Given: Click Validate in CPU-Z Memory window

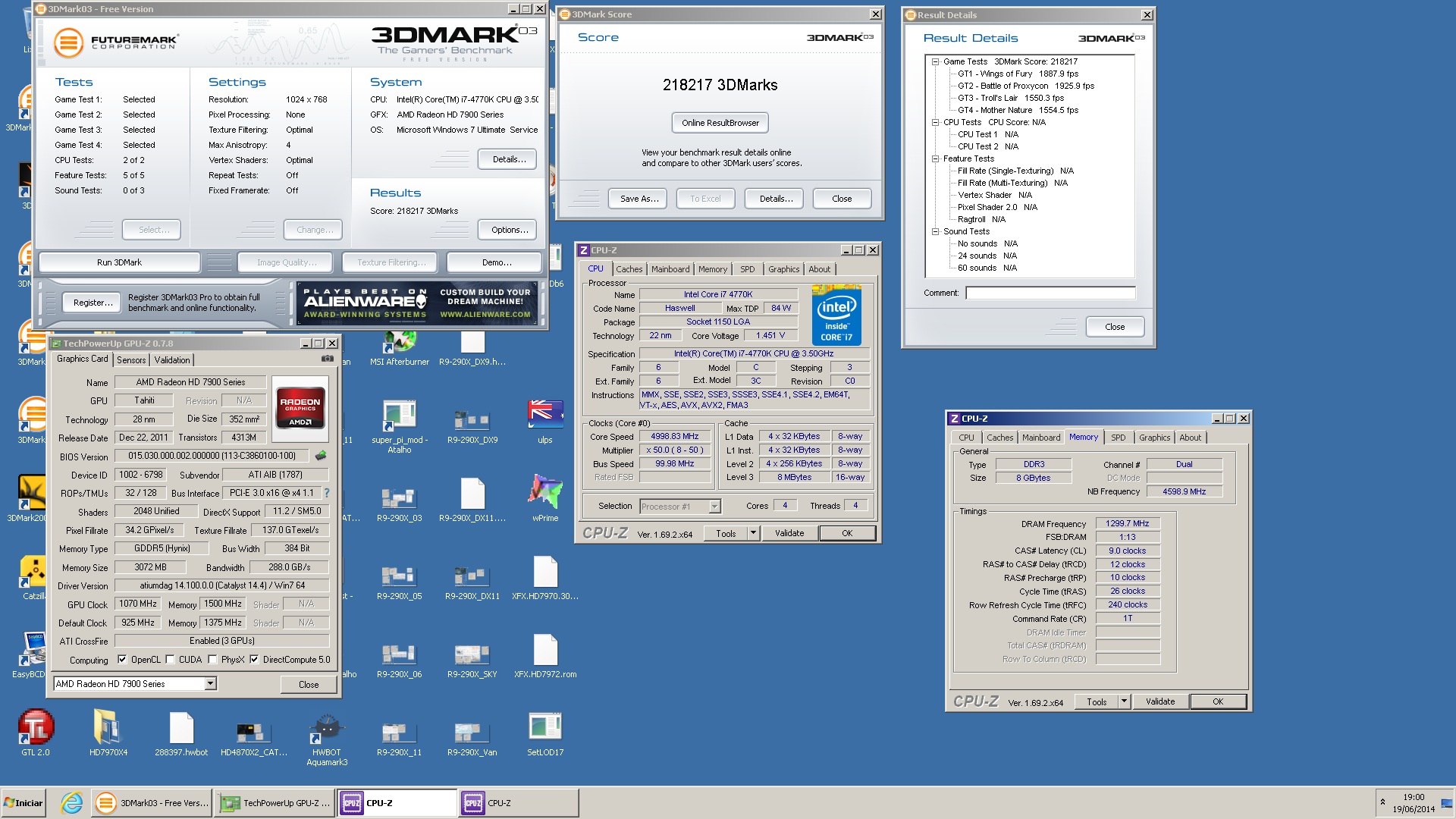Looking at the screenshot, I should 1159,701.
